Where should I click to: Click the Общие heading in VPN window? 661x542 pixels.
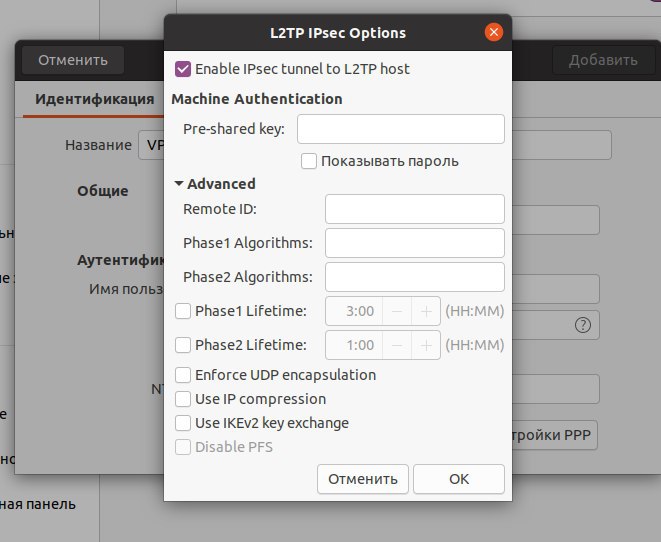tap(102, 191)
